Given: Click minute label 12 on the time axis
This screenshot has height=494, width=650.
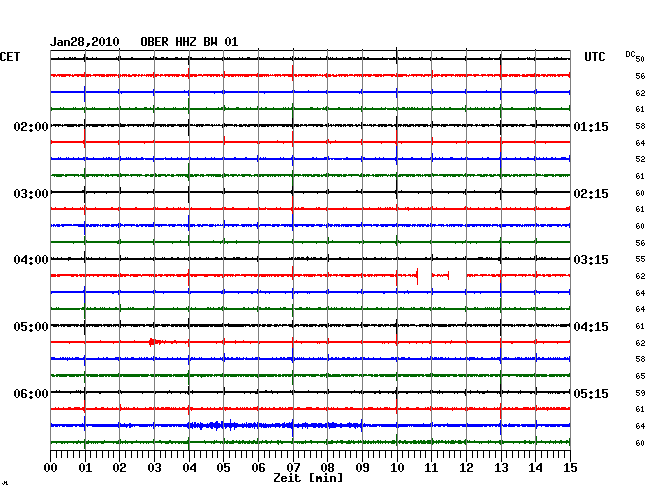Looking at the screenshot, I should pyautogui.click(x=466, y=467).
